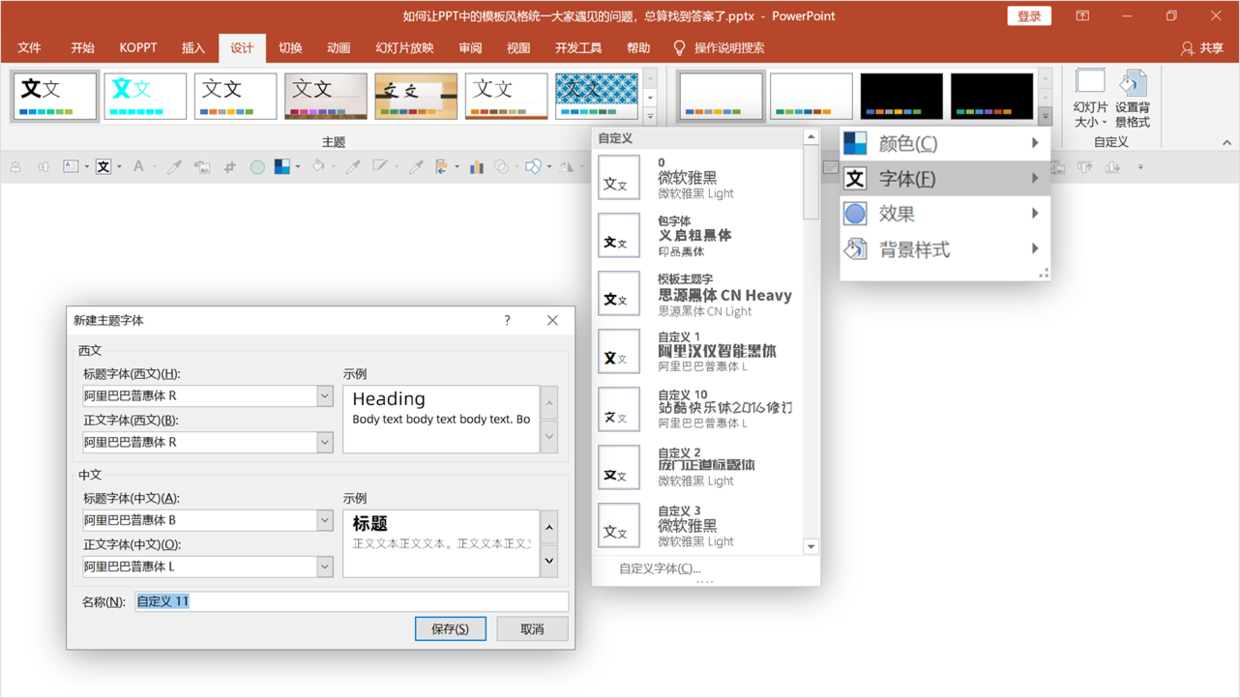The width and height of the screenshot is (1240, 698).
Task: Choose the 思源黑体 CN Heavy font theme
Action: tap(700, 294)
